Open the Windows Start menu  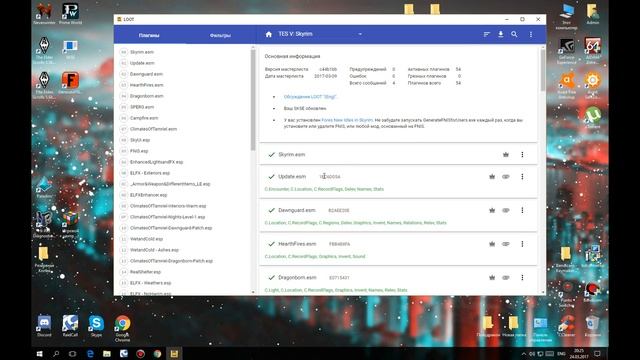click(40, 354)
